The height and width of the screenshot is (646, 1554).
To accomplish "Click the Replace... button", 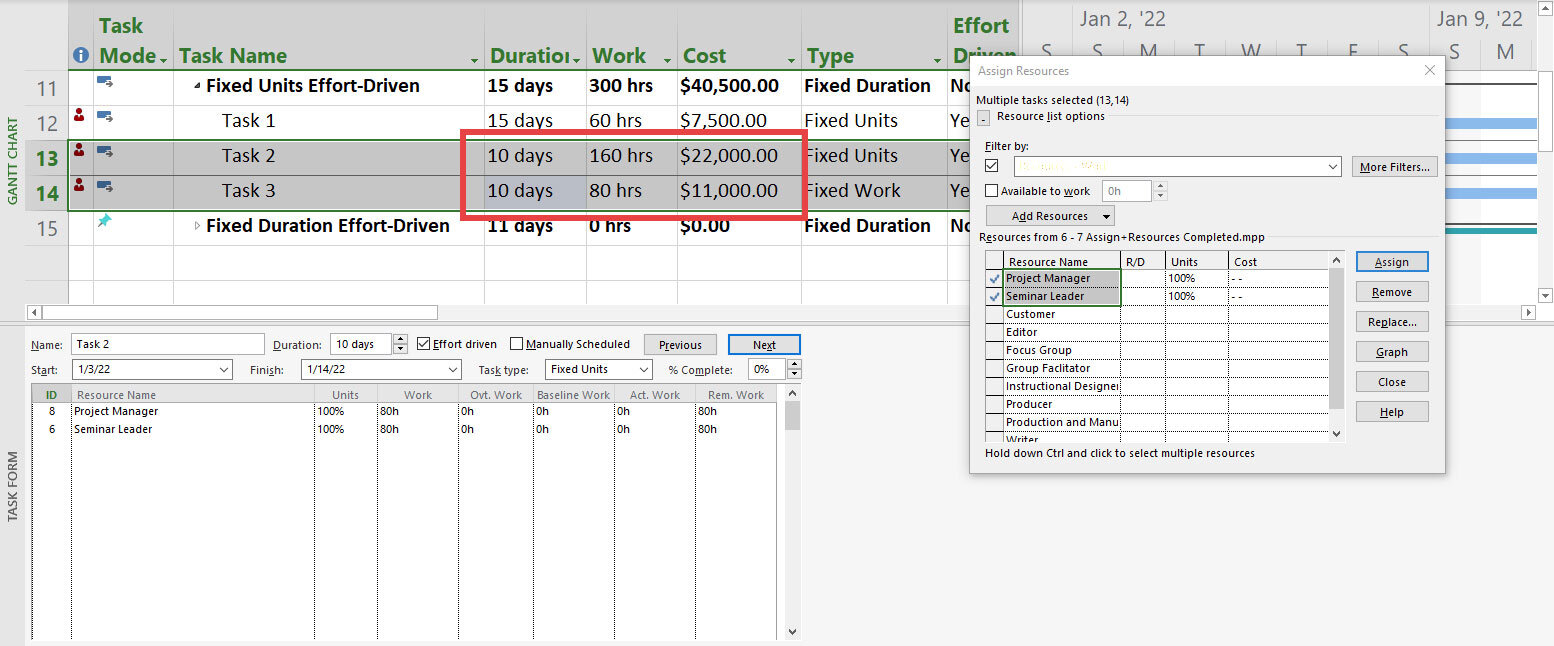I will pos(1392,322).
